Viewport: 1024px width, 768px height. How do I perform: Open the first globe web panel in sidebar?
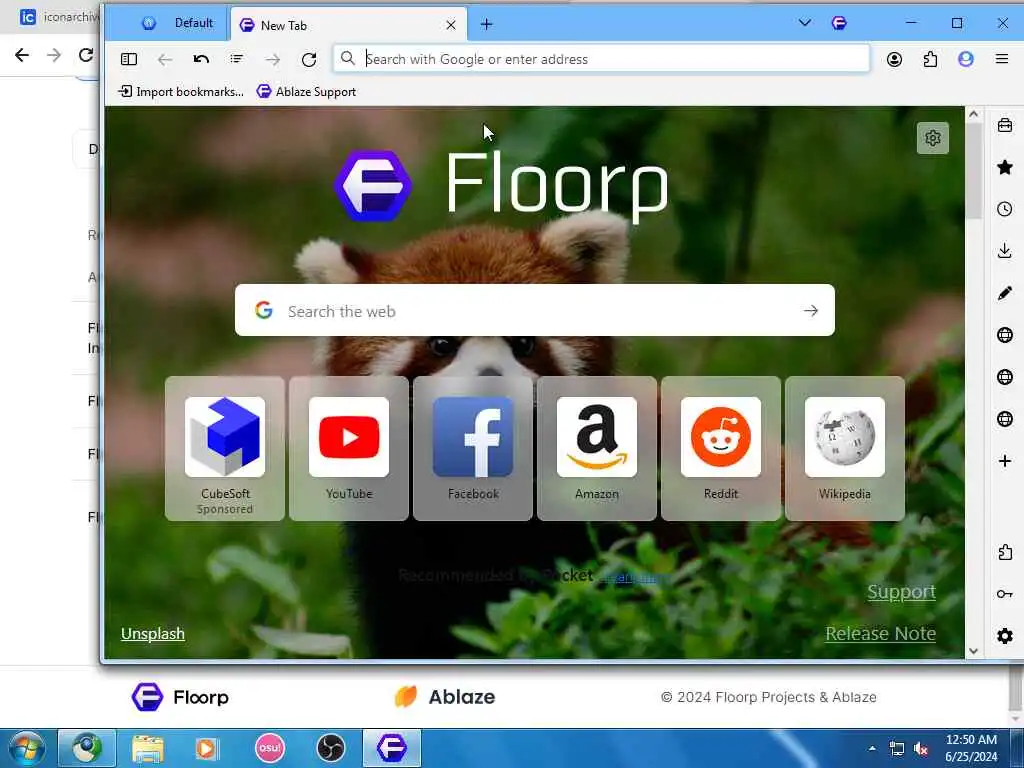click(x=1005, y=335)
